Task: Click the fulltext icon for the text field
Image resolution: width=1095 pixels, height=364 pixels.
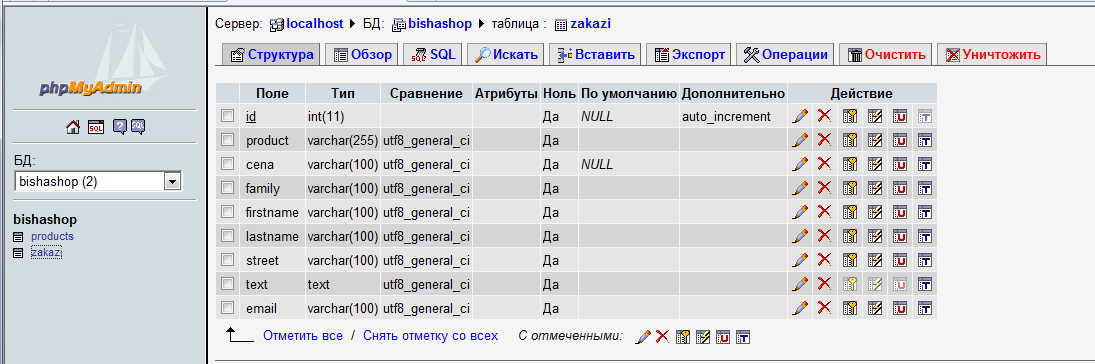Action: [x=925, y=284]
